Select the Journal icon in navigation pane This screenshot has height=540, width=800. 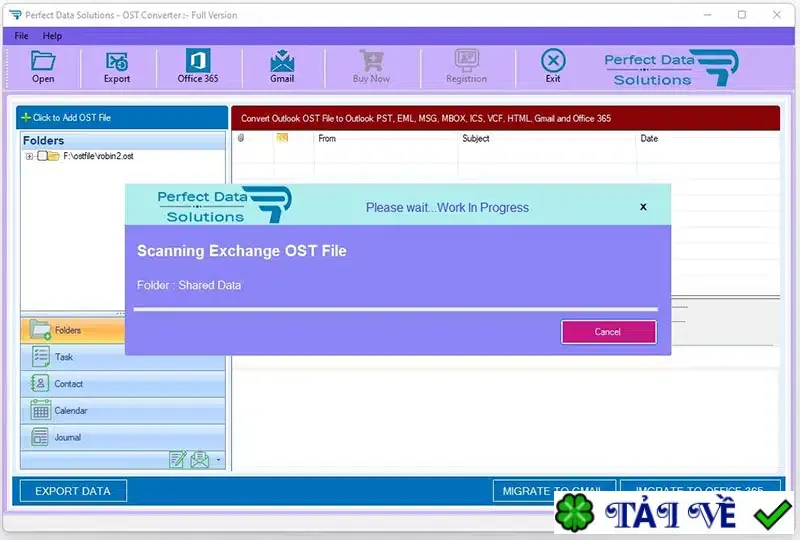[x=40, y=437]
